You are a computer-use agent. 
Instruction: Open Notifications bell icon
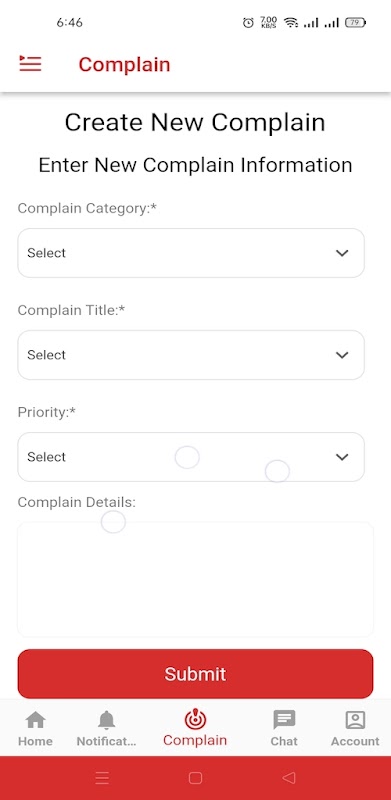coord(106,720)
